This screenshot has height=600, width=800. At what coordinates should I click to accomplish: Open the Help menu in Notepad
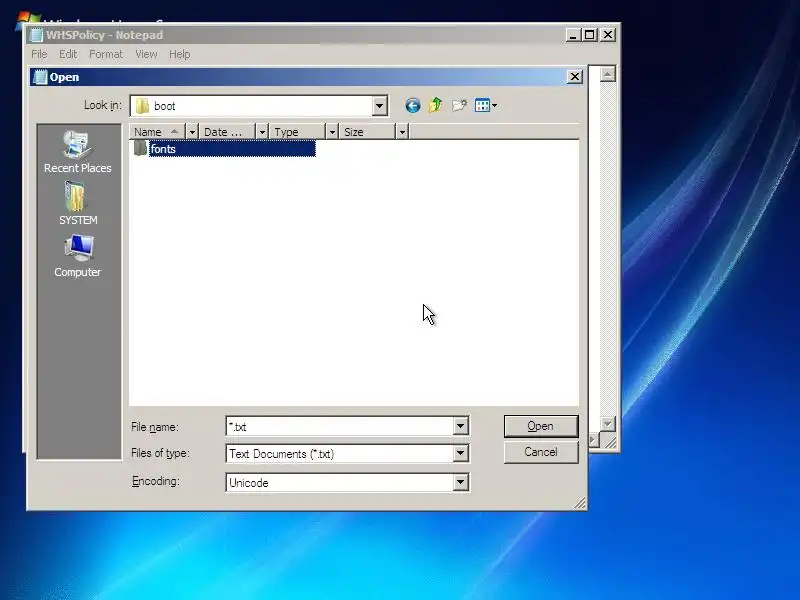point(180,54)
